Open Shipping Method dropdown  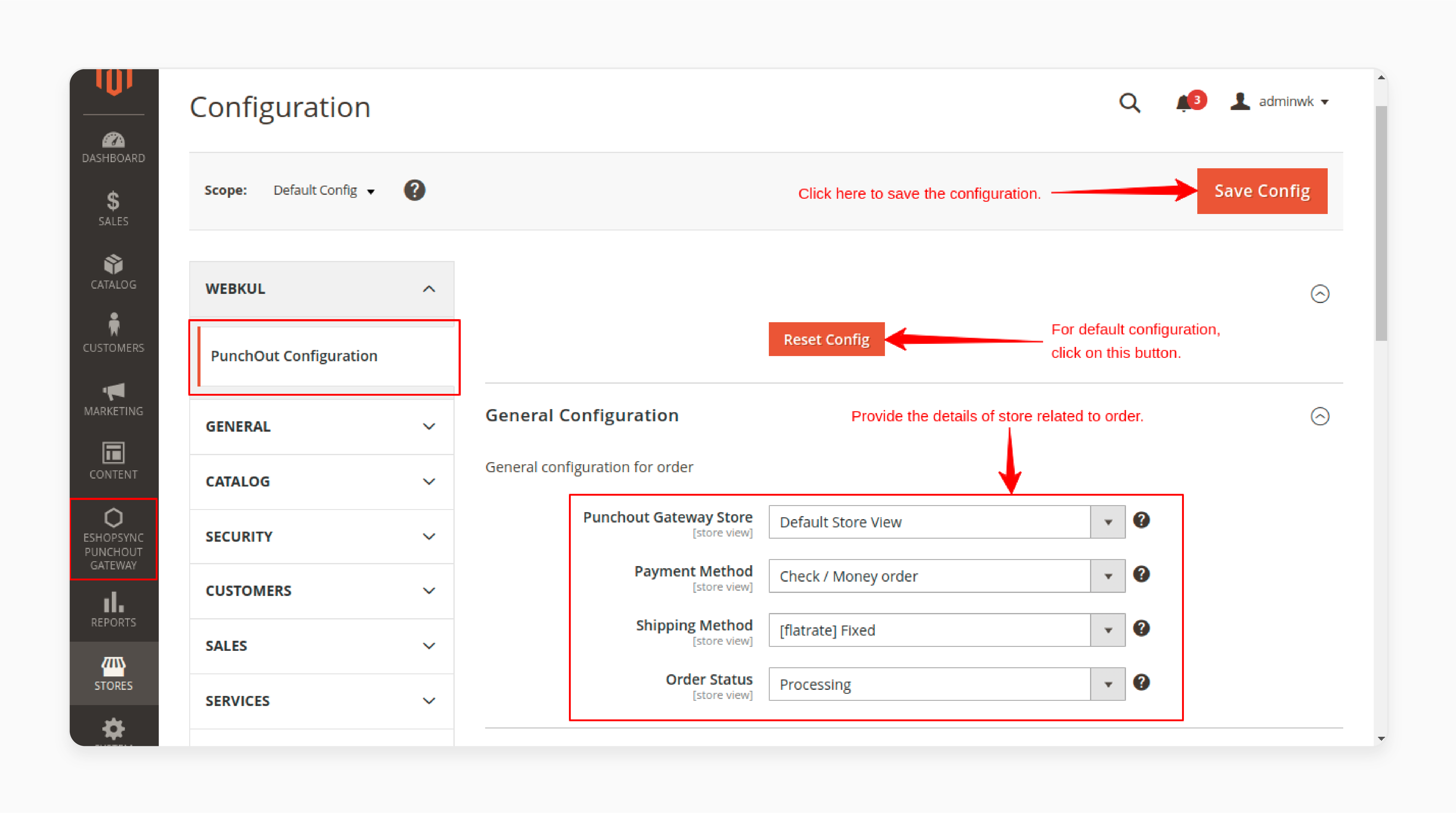(947, 630)
